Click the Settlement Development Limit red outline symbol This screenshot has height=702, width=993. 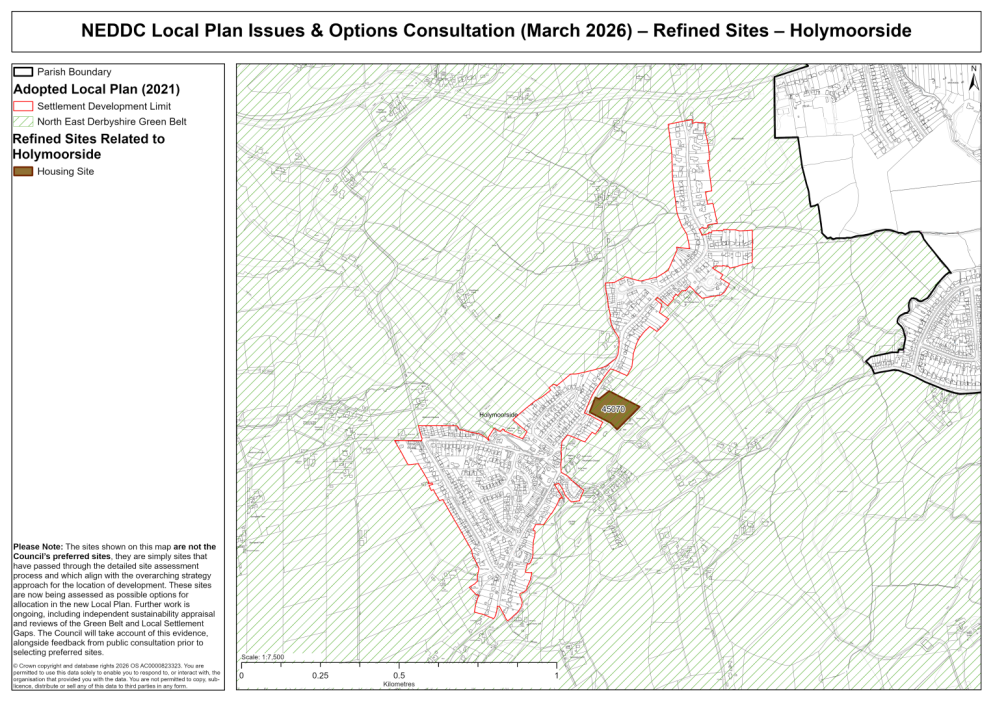pyautogui.click(x=22, y=106)
